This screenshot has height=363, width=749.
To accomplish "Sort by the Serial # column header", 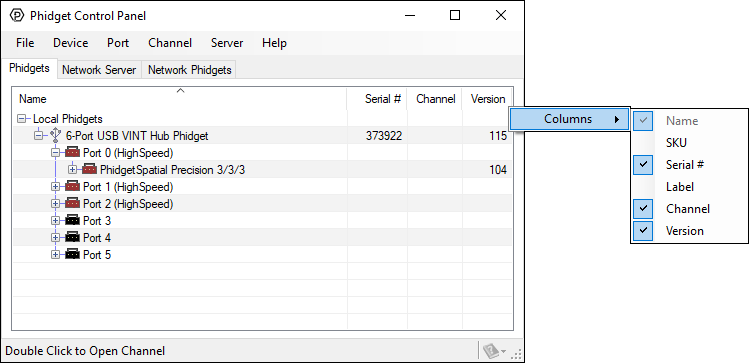I will coord(377,99).
